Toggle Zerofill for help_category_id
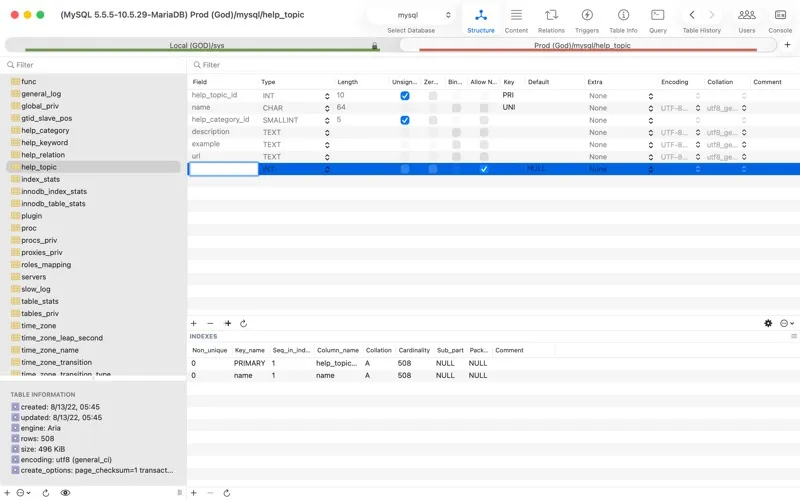This screenshot has height=500, width=800. pos(433,120)
